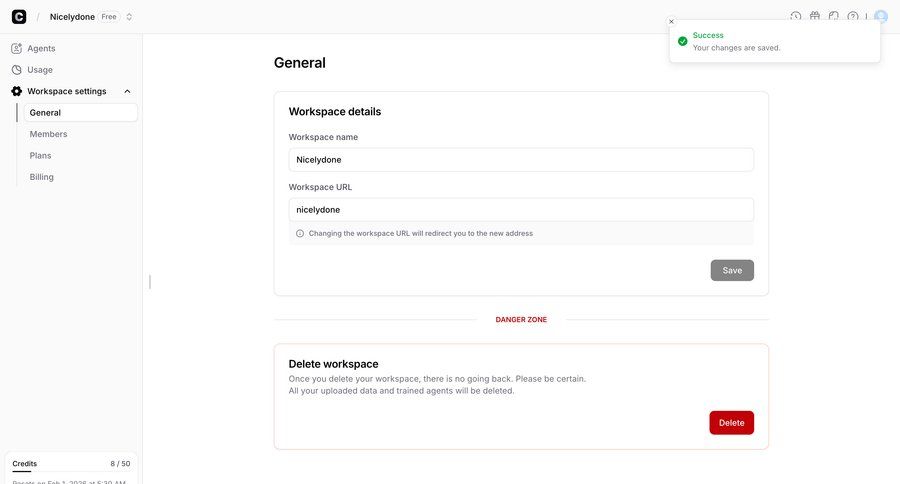Click the 'Changing the workspace URL' notice text
900x484 pixels.
click(x=421, y=234)
